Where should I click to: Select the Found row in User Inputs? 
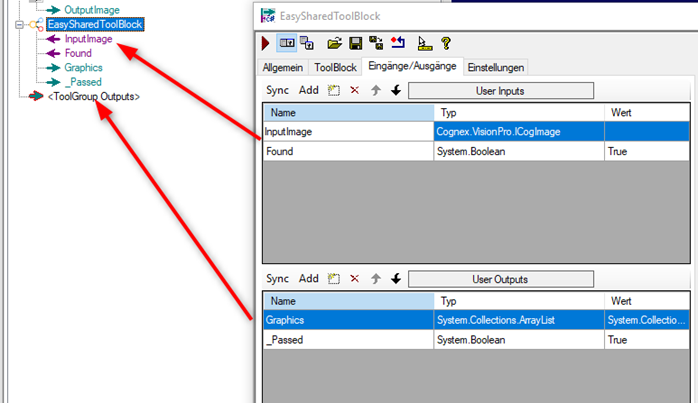tap(345, 152)
